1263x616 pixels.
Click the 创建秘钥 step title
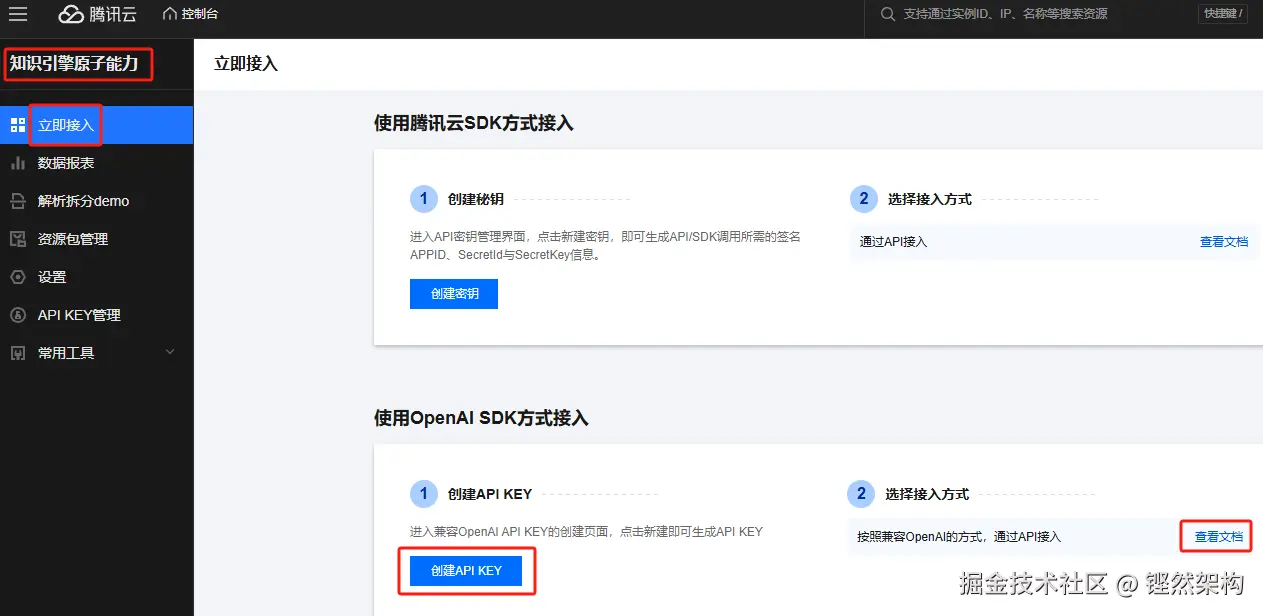point(476,199)
